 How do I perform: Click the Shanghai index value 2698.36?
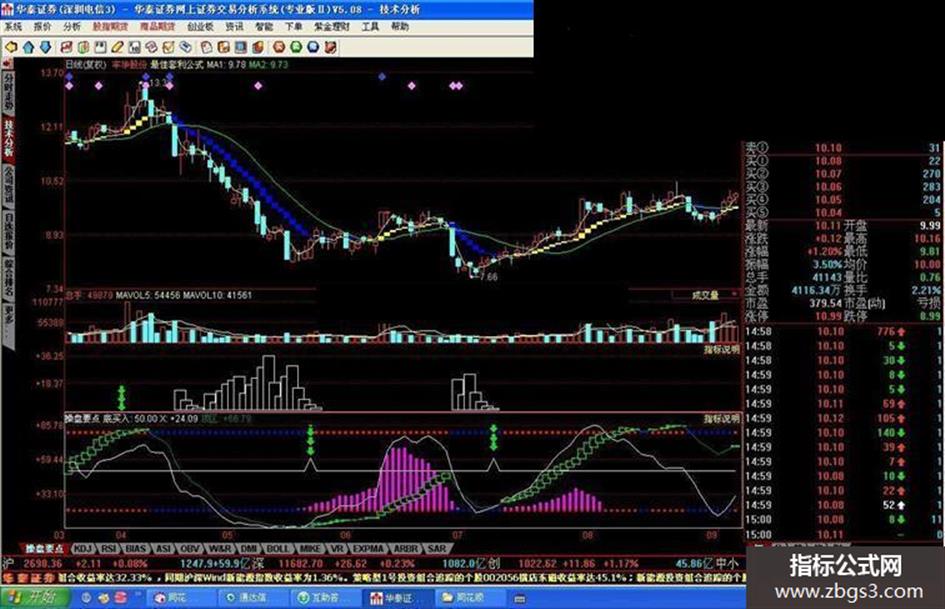(x=42, y=564)
